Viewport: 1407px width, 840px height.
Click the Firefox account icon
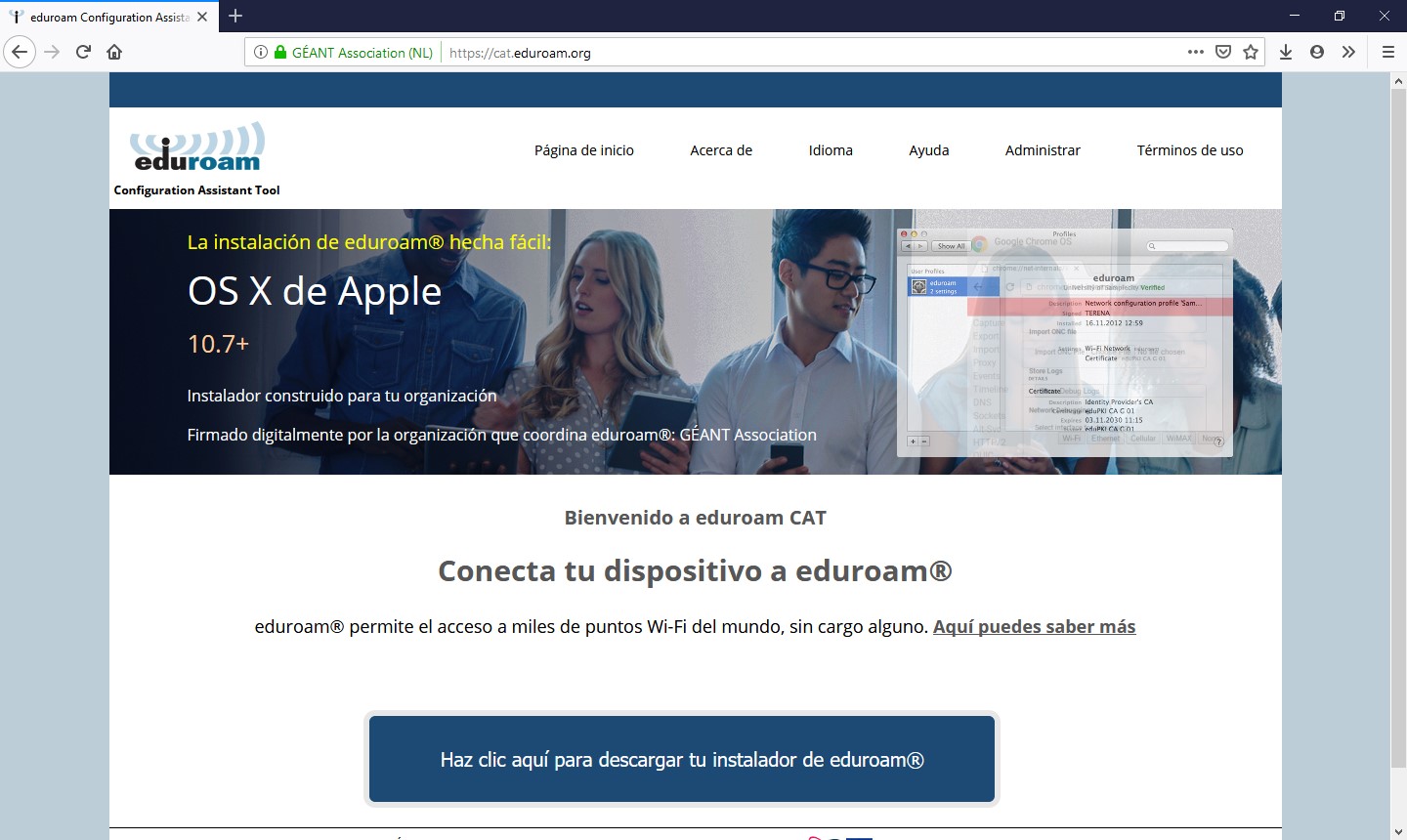pos(1317,52)
